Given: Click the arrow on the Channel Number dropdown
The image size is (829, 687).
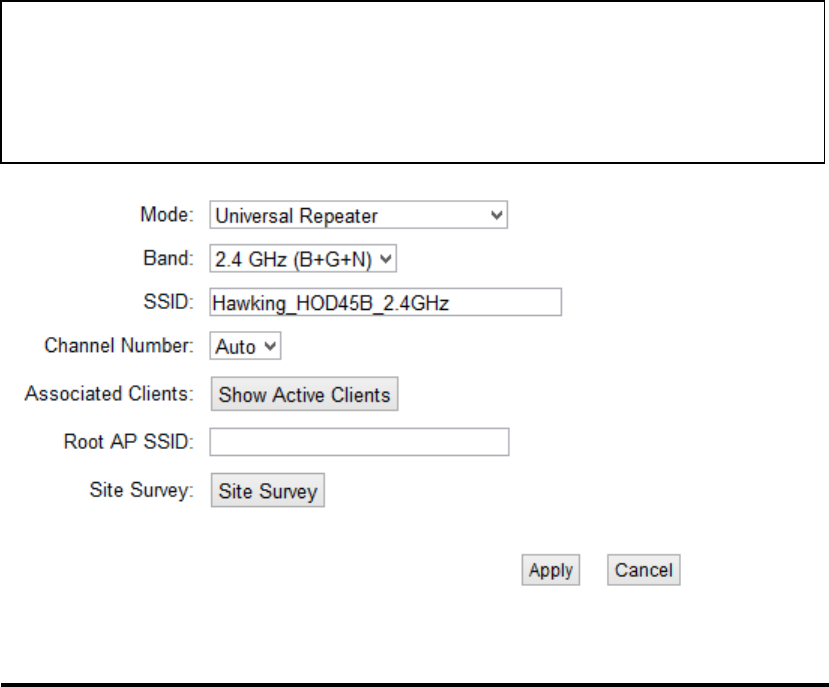Looking at the screenshot, I should (x=270, y=346).
